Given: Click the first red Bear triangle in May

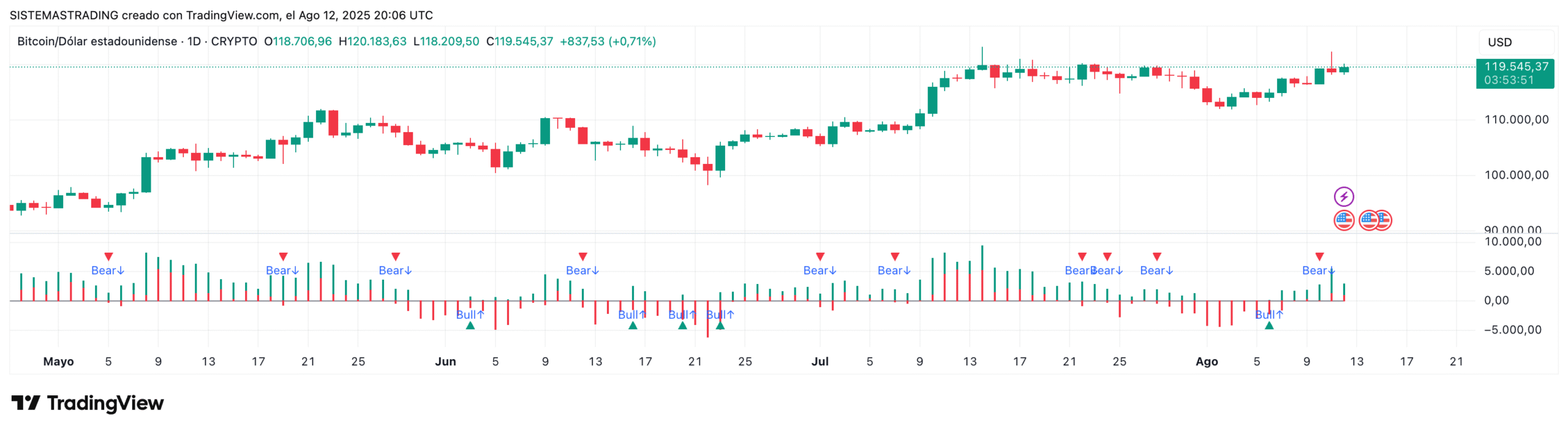Looking at the screenshot, I should 108,257.
